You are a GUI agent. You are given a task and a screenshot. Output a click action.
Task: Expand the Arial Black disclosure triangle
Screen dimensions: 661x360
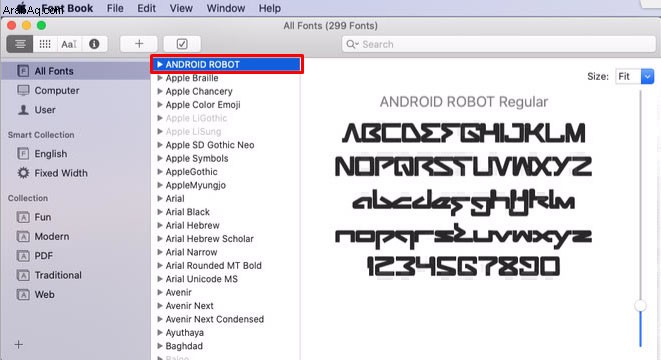click(x=160, y=212)
